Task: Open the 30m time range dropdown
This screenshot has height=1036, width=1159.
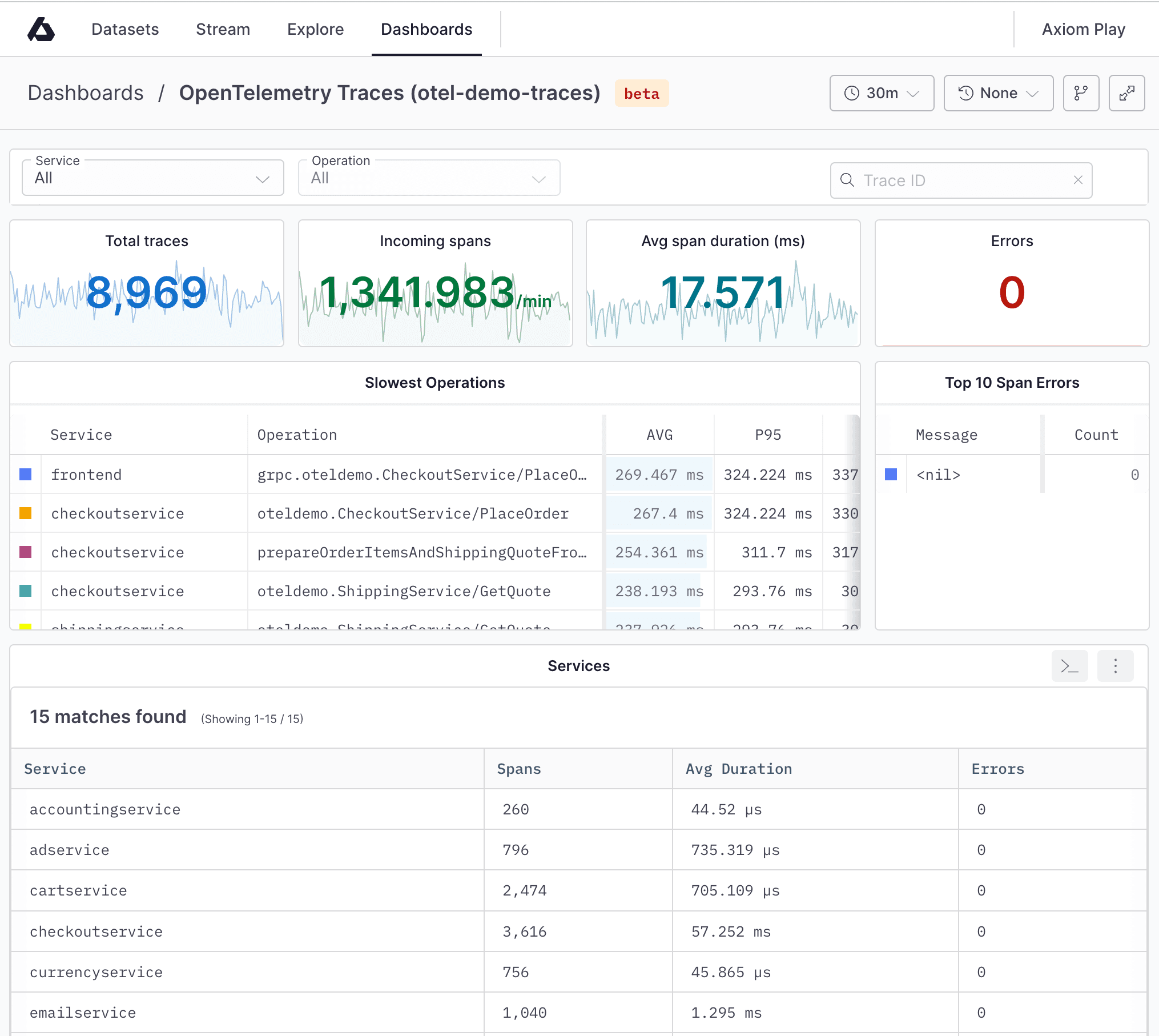Action: (x=882, y=93)
